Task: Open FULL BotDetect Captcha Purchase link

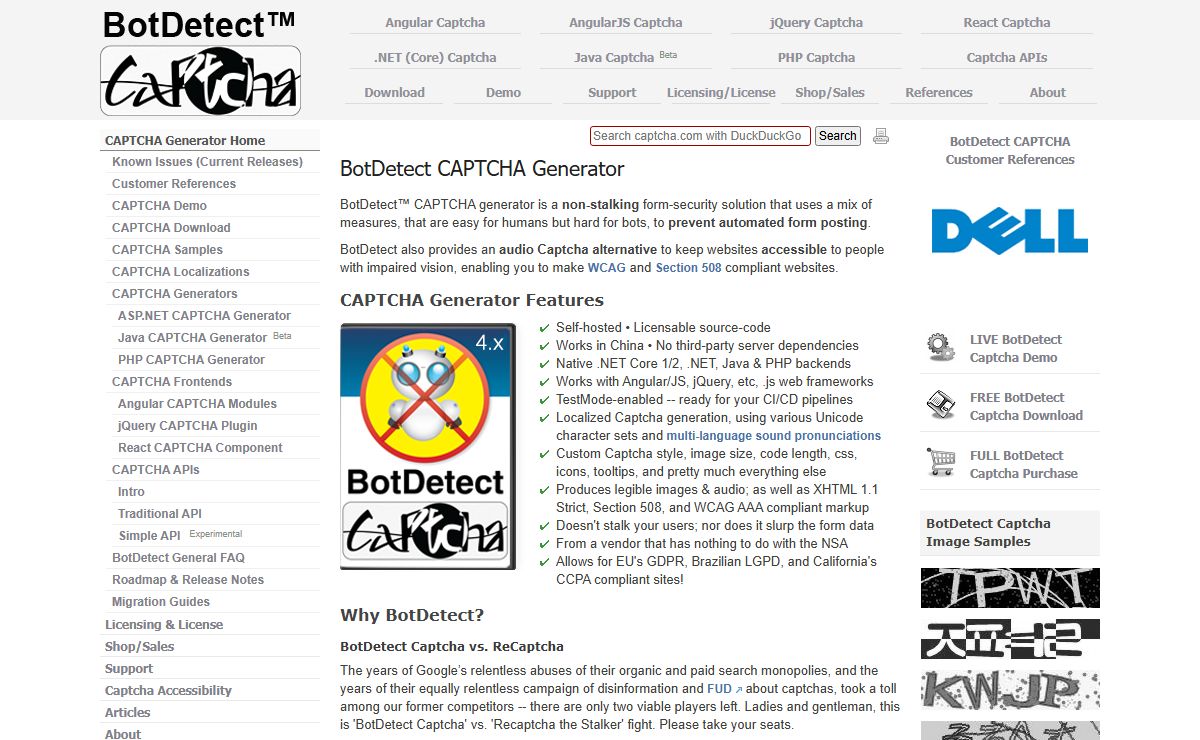Action: coord(1024,464)
